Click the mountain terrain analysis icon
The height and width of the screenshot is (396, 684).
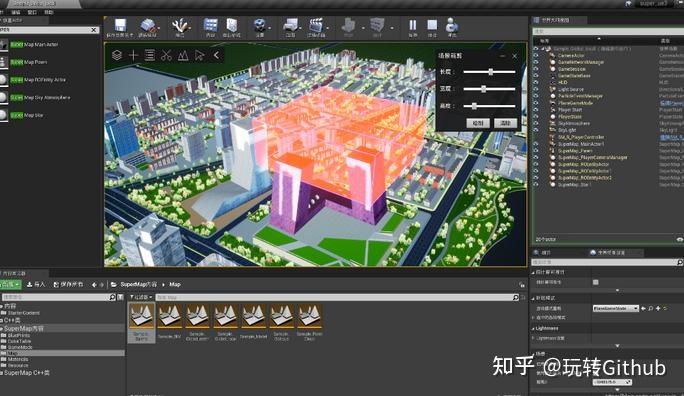point(183,55)
